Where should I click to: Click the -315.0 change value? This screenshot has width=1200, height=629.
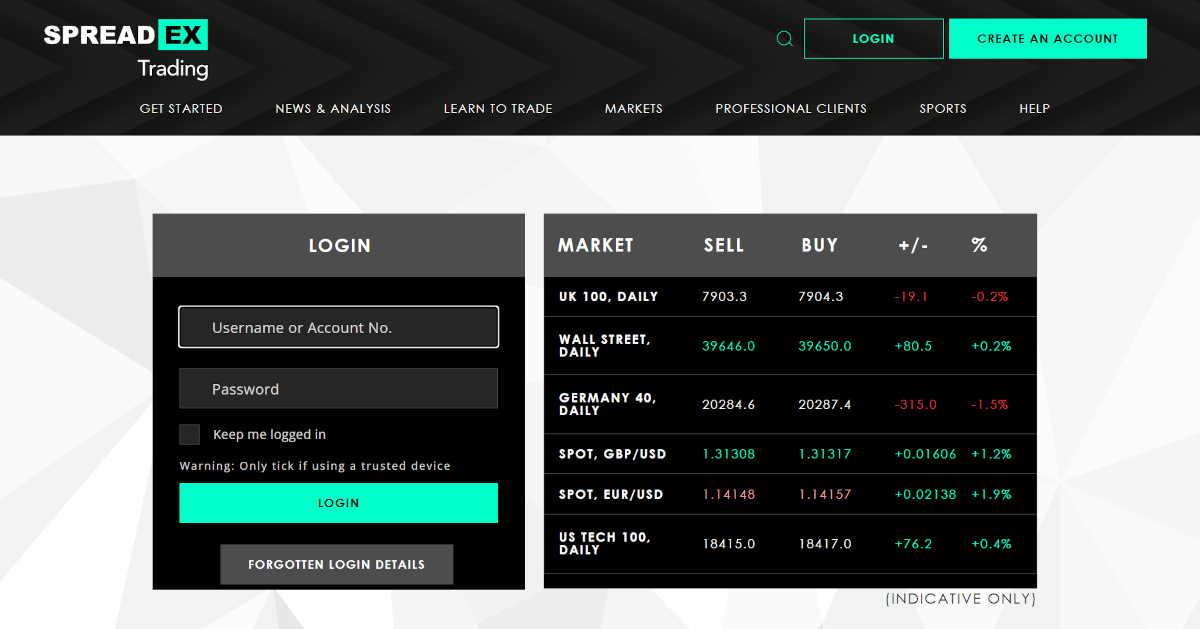point(915,405)
